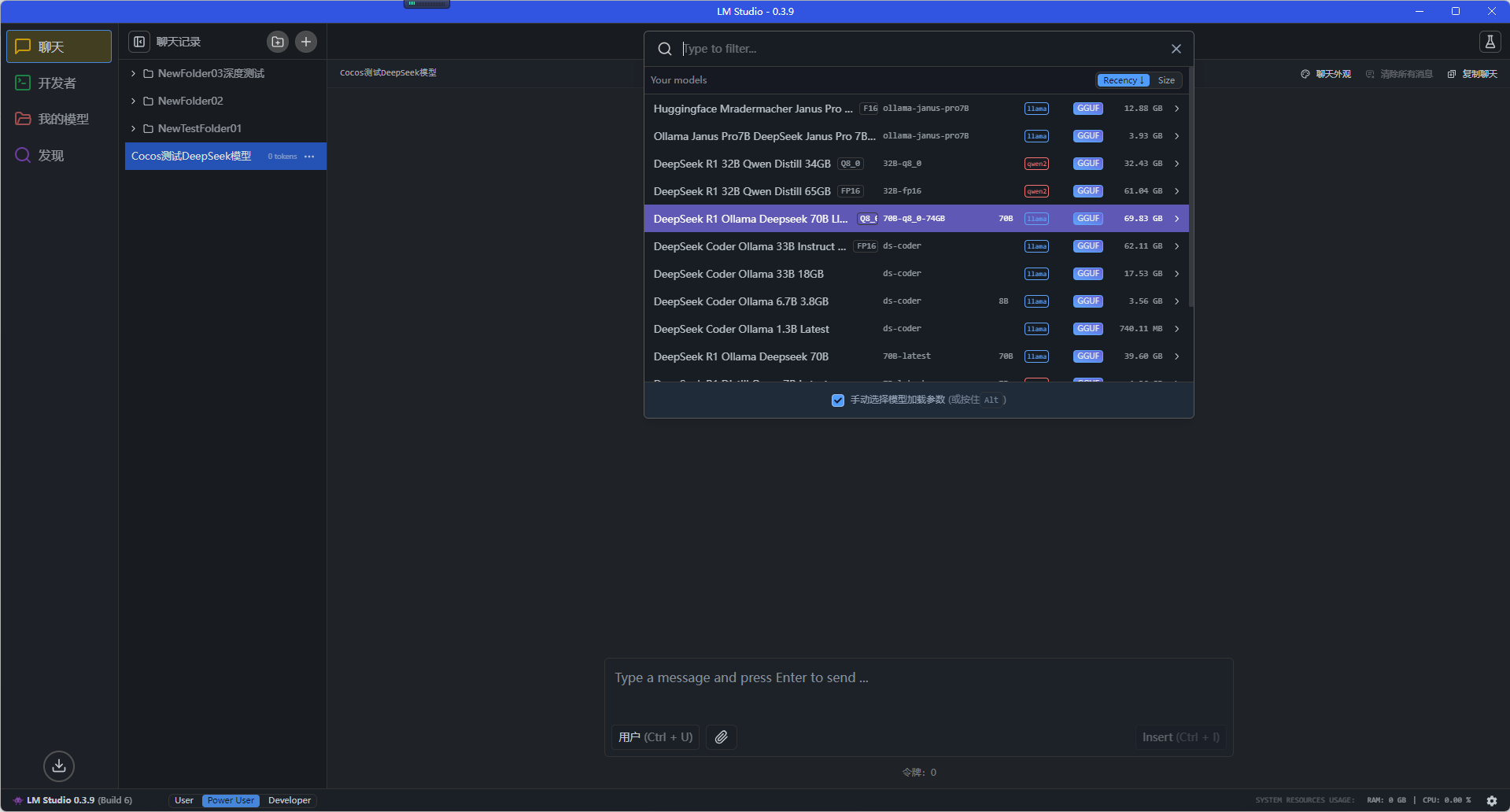Viewport: 1510px width, 812px height.
Task: Click the 令牌: 0 token counter
Action: (919, 773)
